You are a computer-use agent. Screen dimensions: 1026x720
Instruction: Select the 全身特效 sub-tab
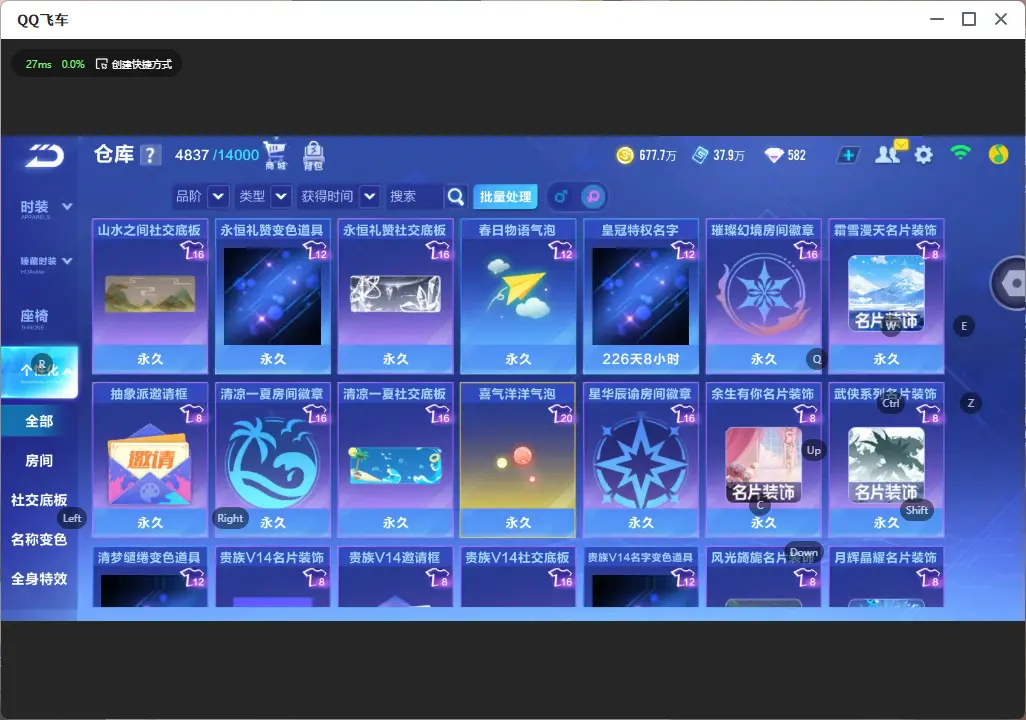[x=39, y=579]
